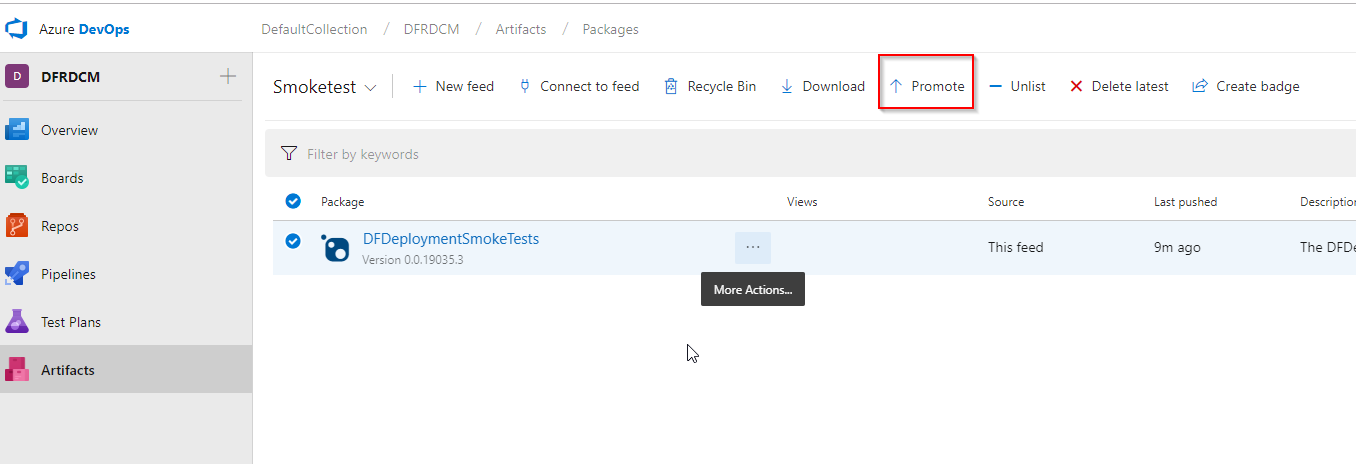1356x464 pixels.
Task: Expand the Smoketest feed dropdown
Action: [325, 87]
